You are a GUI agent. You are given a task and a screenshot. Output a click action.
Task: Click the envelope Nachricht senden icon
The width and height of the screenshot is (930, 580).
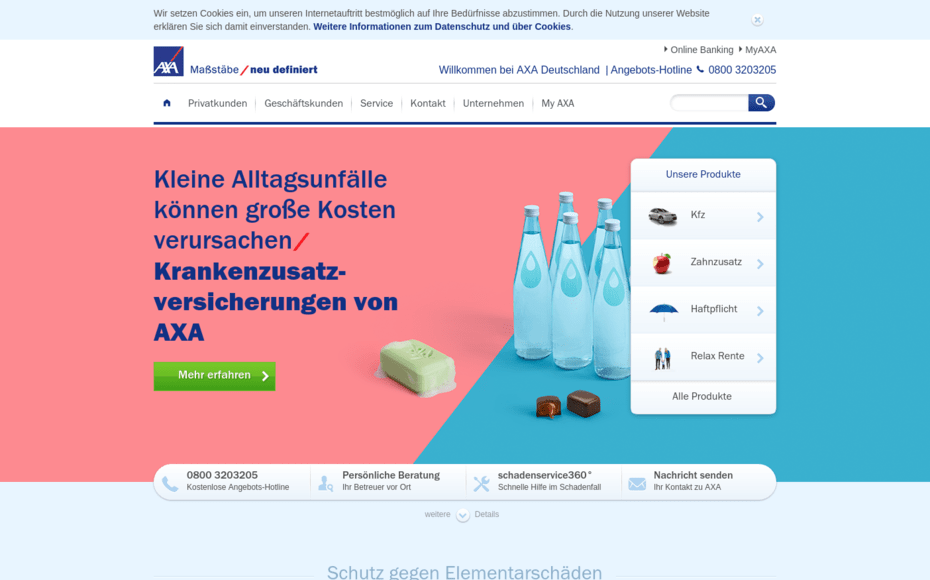(x=637, y=483)
